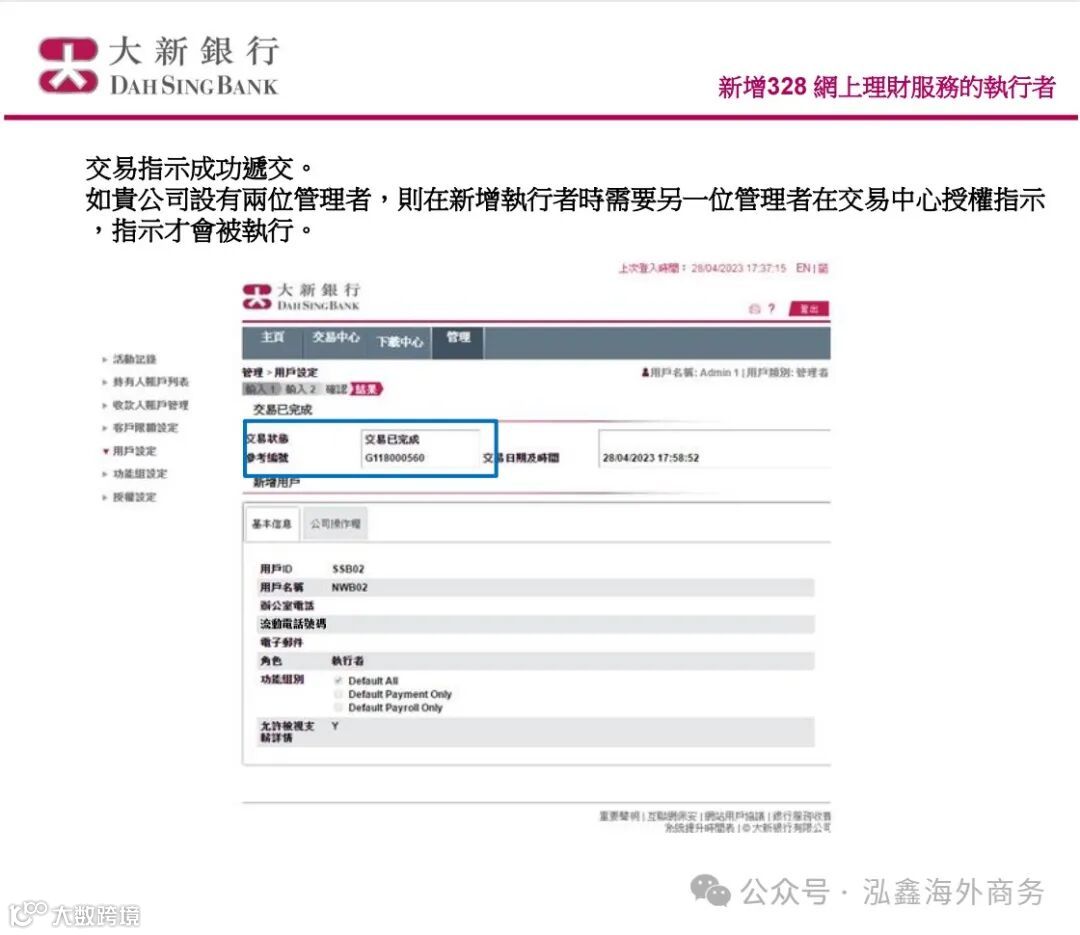
Task: Expand 功能組設定 sidebar item
Action: [x=140, y=474]
